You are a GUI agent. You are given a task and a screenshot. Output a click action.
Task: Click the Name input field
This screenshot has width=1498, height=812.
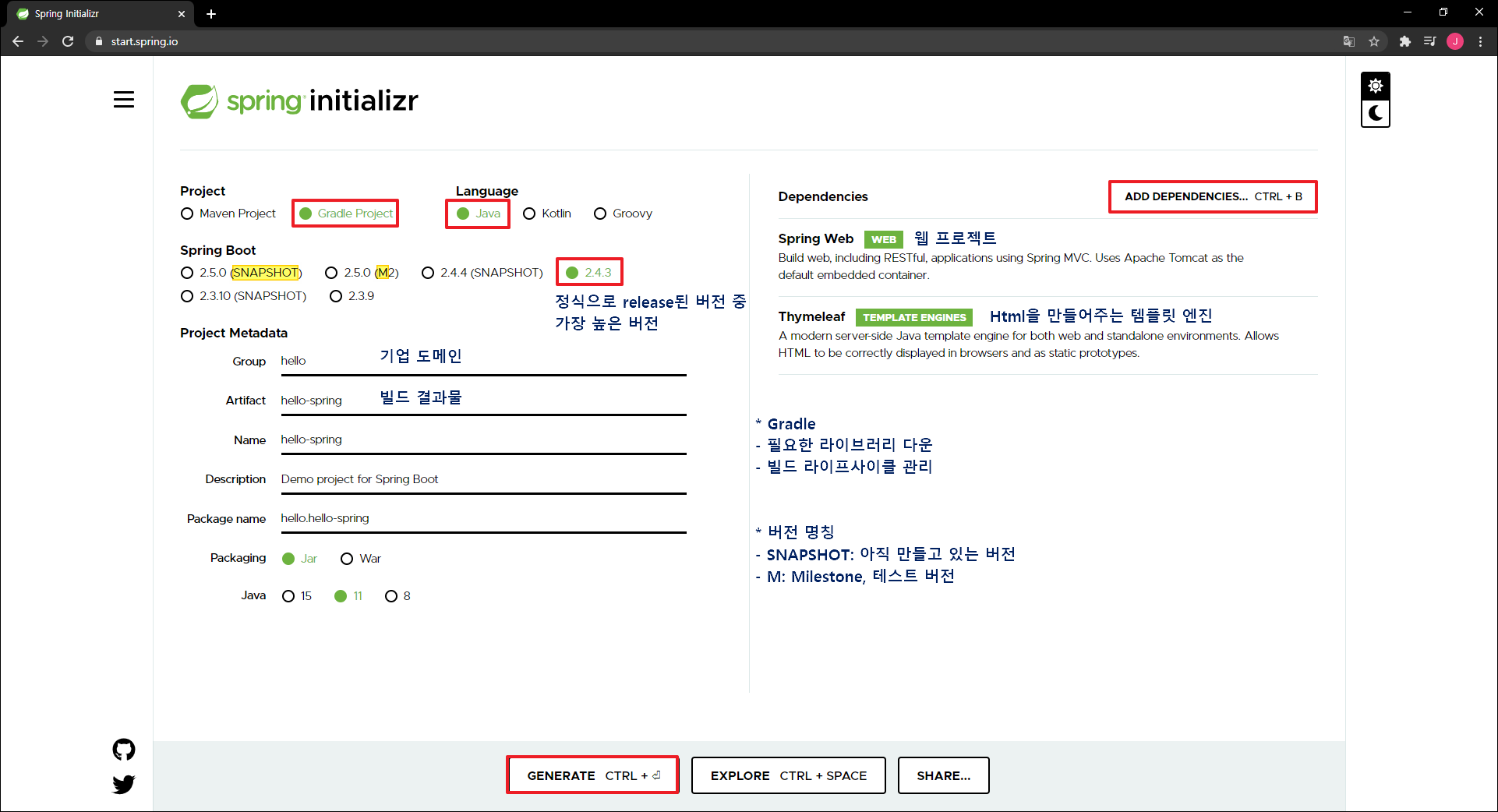483,440
